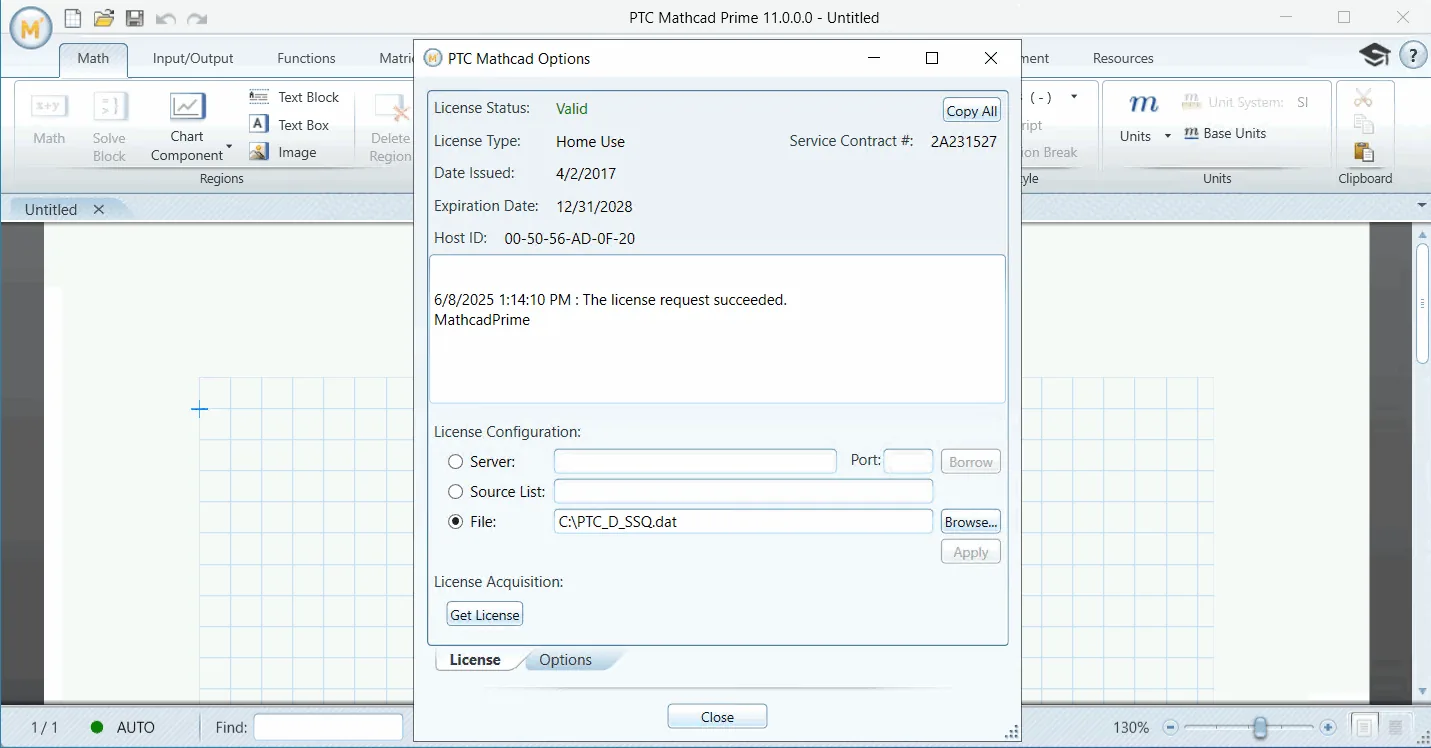Screen dimensions: 1431x748
Task: Insert a Chart Component region
Action: pyautogui.click(x=187, y=126)
